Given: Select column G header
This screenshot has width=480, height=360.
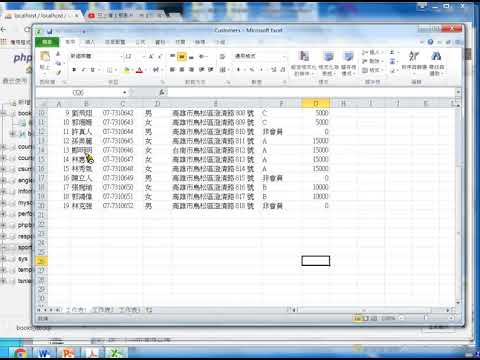Looking at the screenshot, I should coord(316,104).
